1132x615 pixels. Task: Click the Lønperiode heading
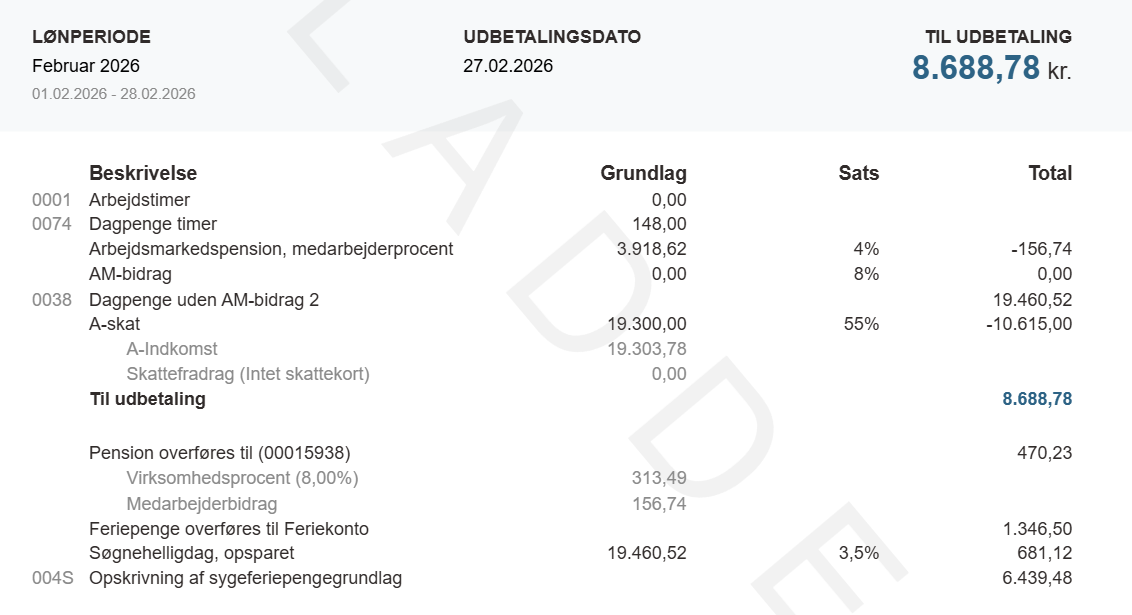coord(91,37)
